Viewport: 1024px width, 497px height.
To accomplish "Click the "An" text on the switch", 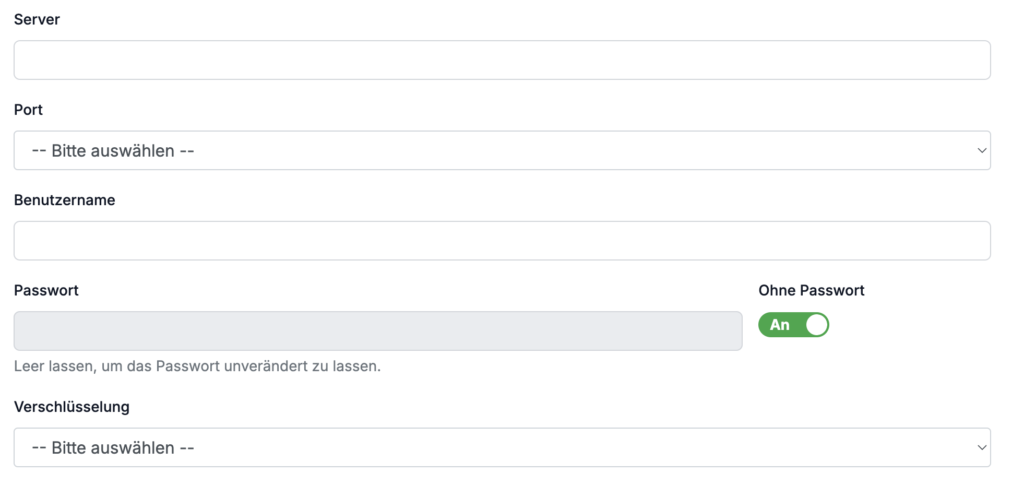I will pos(780,325).
